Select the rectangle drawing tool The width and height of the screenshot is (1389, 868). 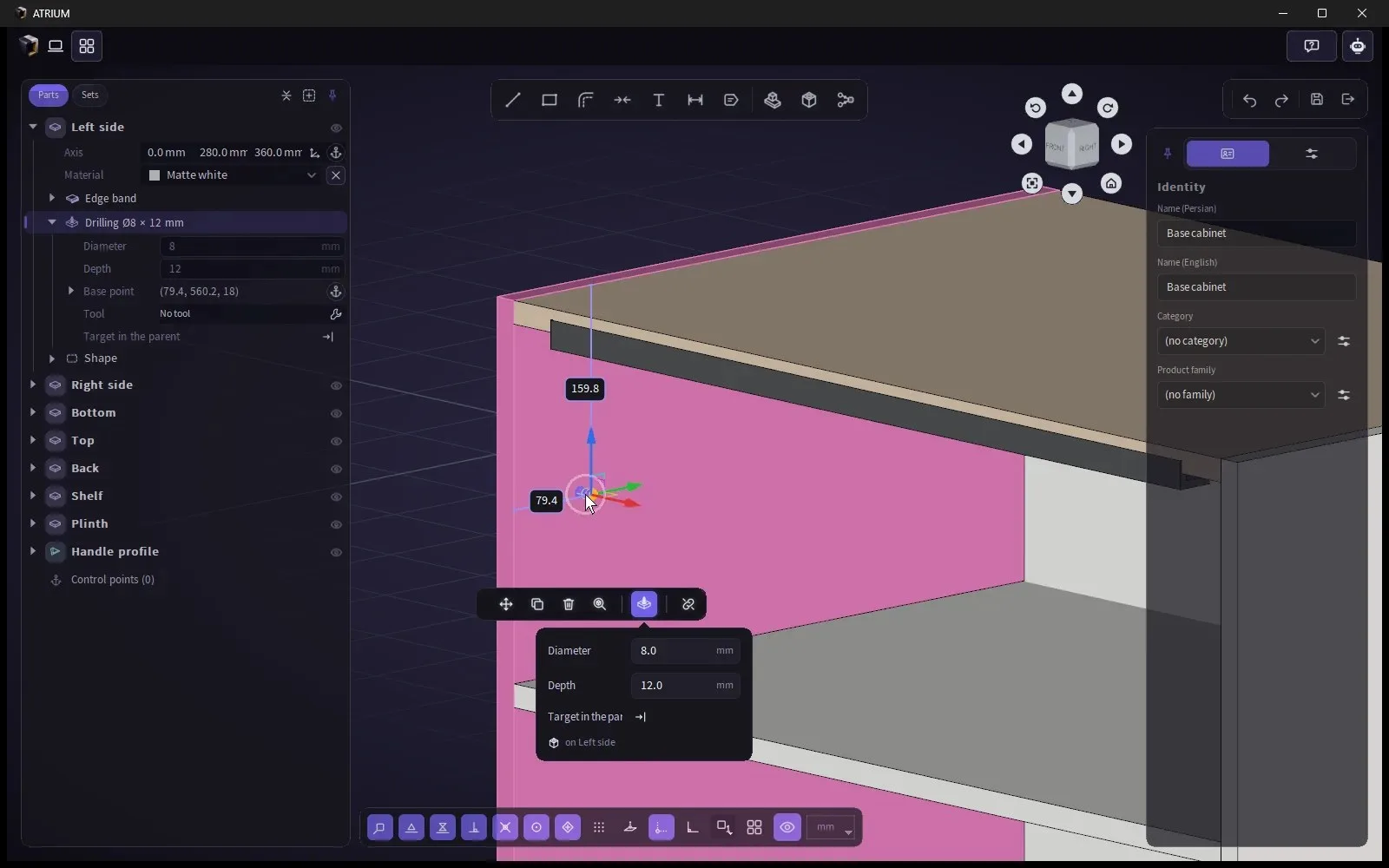(550, 100)
